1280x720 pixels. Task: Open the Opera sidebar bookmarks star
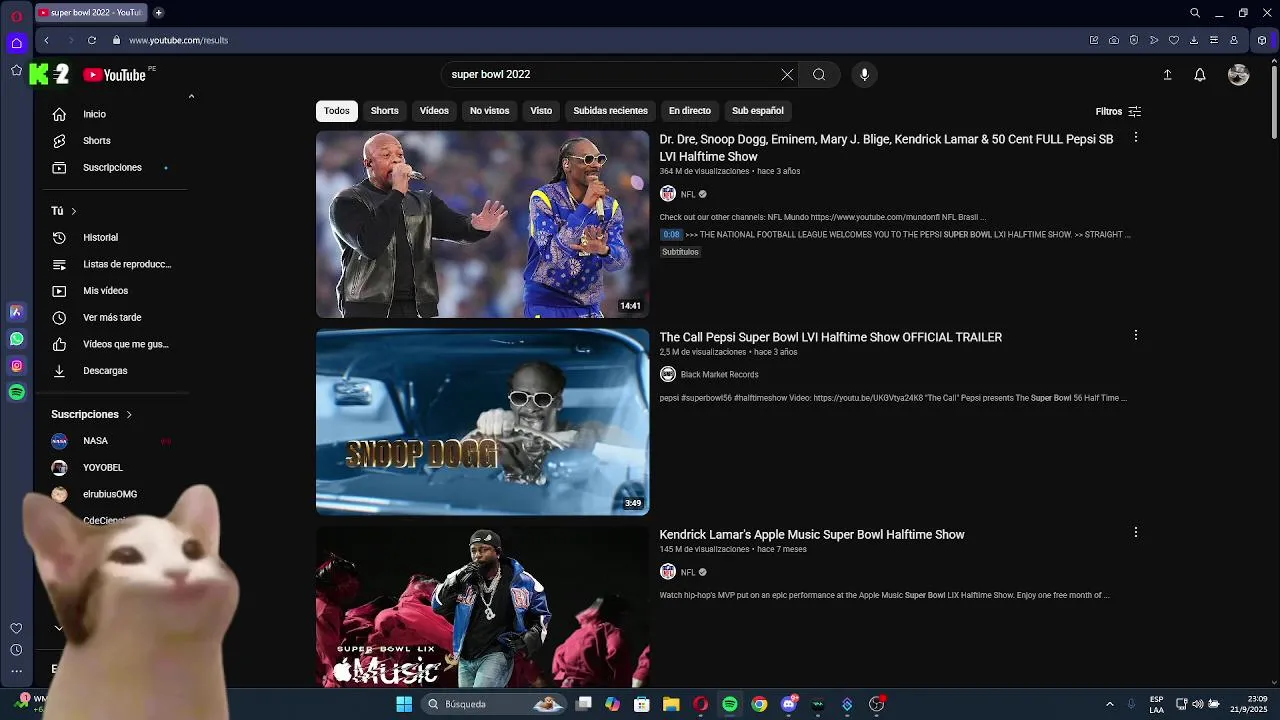coord(16,70)
